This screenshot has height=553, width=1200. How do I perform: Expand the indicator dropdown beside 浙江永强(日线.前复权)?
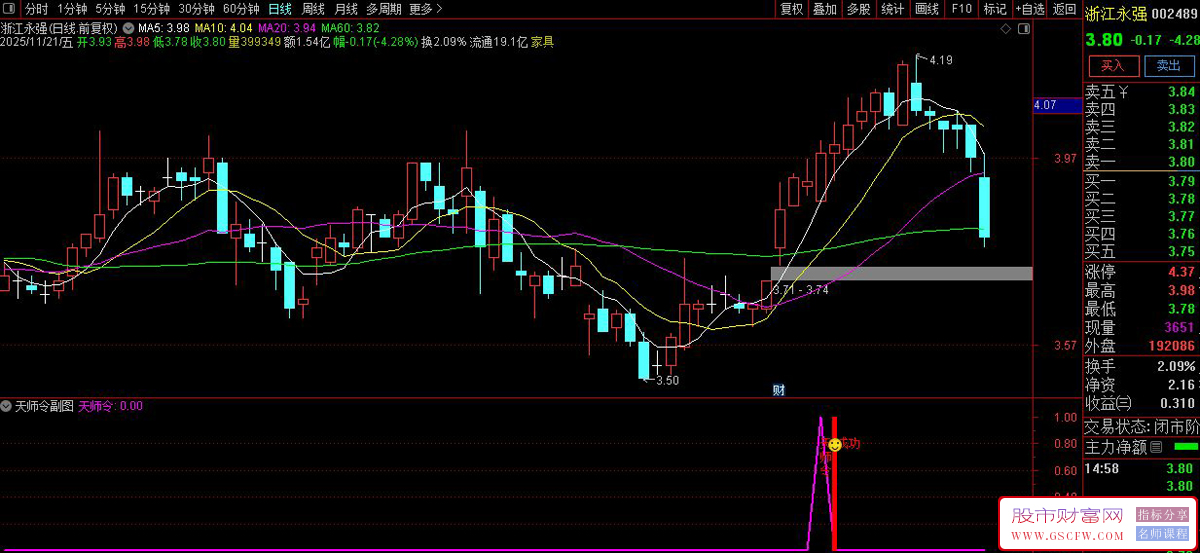click(127, 28)
